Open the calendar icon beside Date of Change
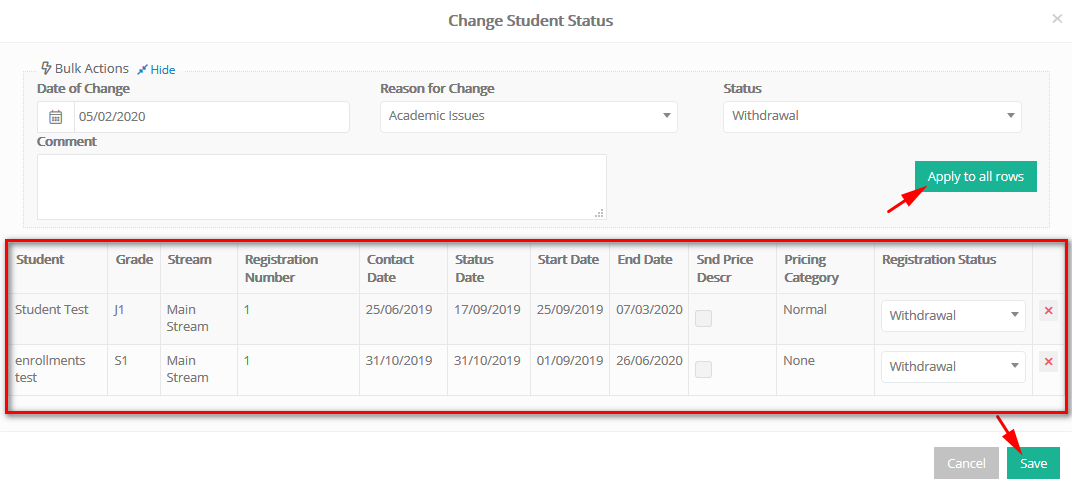Viewport: 1072px width, 491px height. [x=55, y=117]
